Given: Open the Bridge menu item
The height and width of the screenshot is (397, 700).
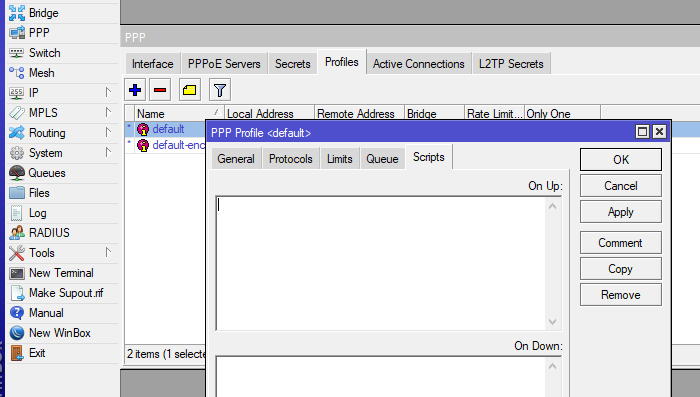Looking at the screenshot, I should pyautogui.click(x=62, y=13).
